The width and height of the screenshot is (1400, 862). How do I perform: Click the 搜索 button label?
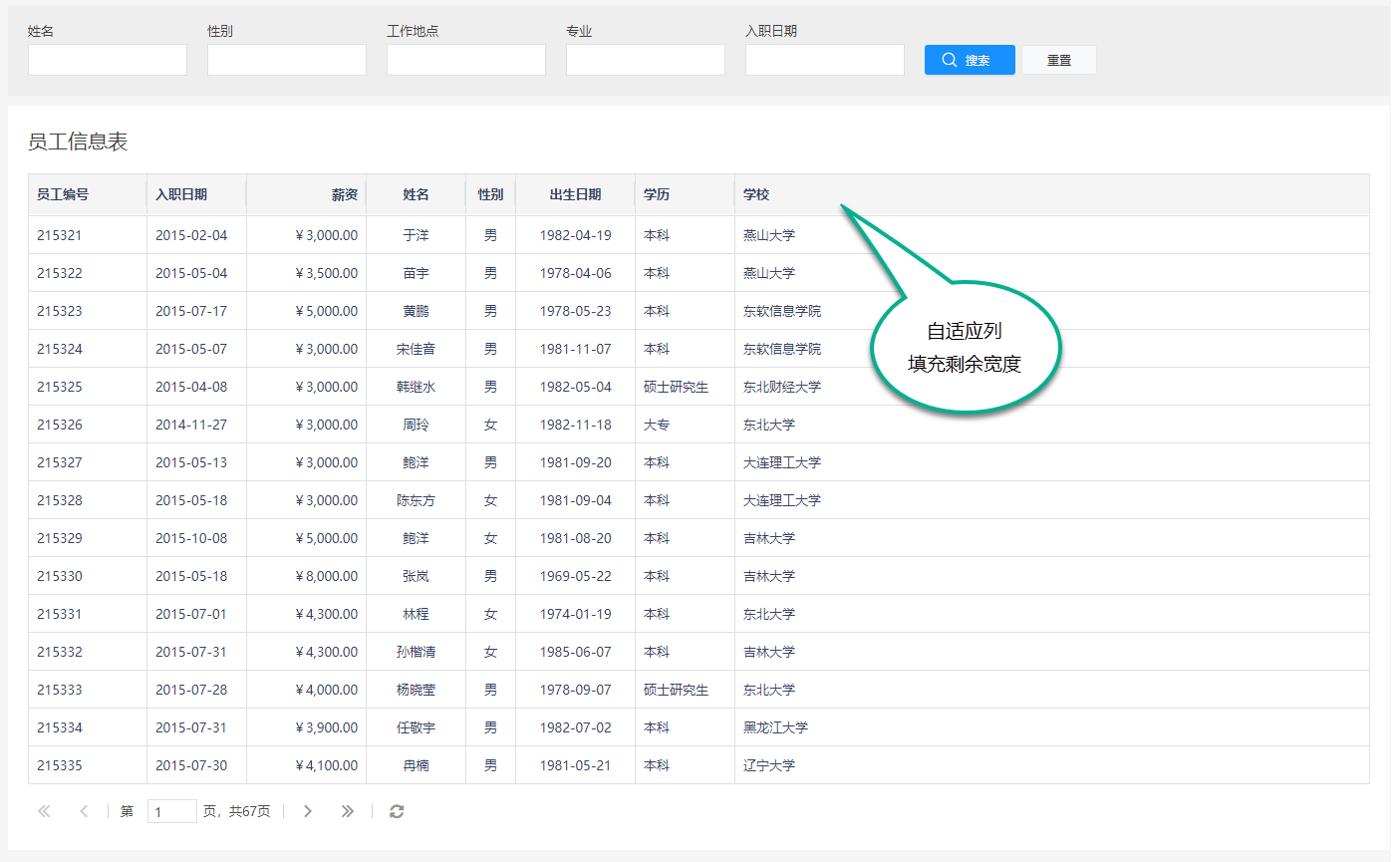coord(978,61)
